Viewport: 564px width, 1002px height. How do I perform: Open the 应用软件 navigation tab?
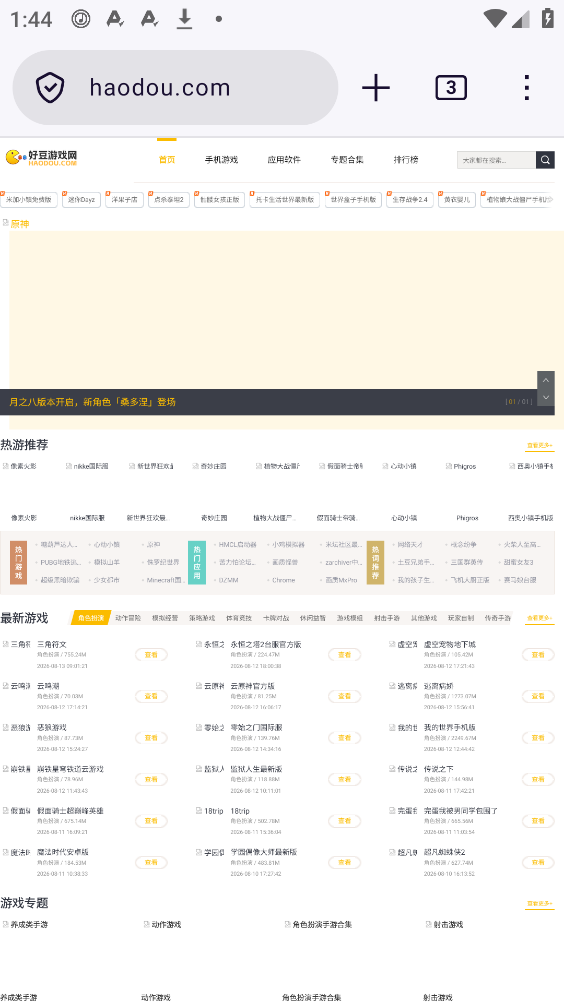point(284,160)
